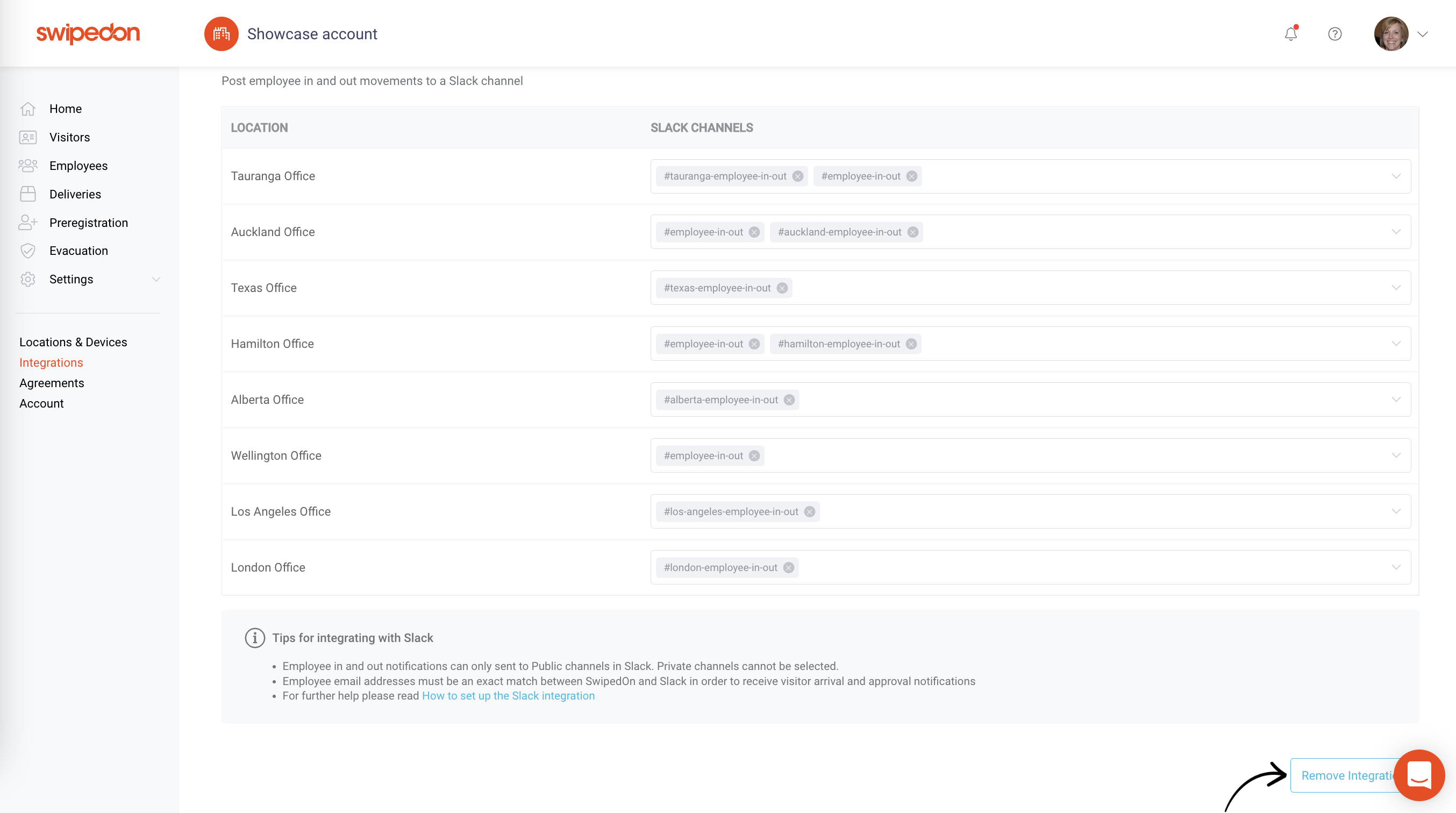Viewport: 1456px width, 813px height.
Task: Remove #texas-employee-in-out channel tag
Action: 782,288
